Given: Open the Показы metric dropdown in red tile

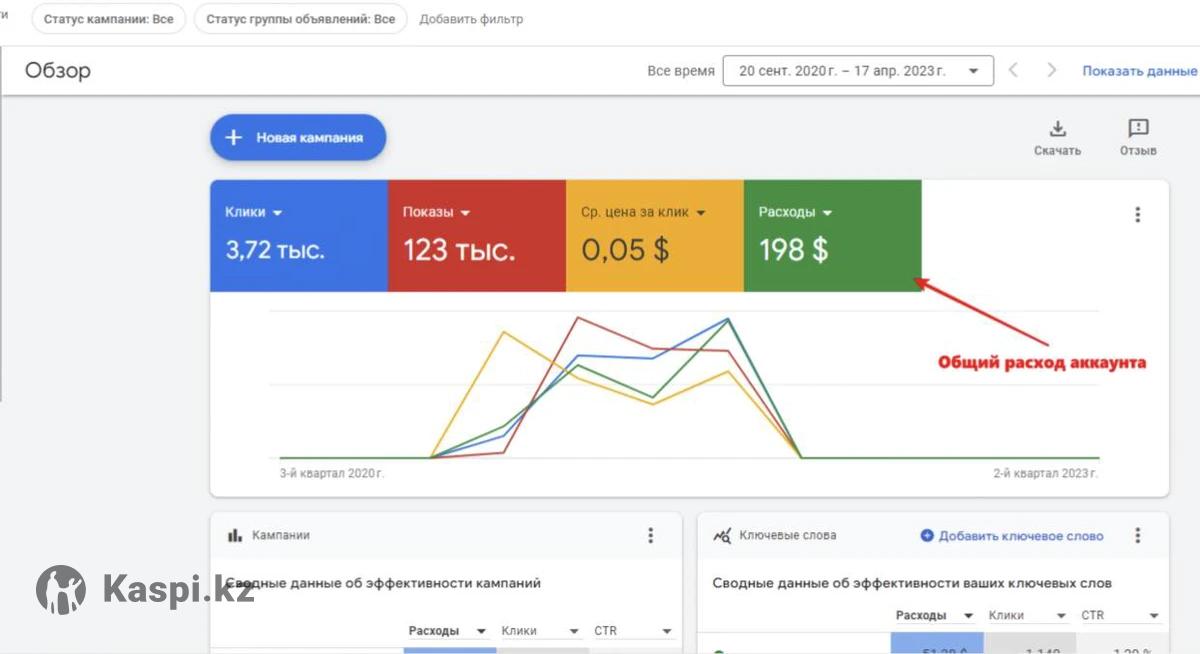Looking at the screenshot, I should [x=436, y=212].
